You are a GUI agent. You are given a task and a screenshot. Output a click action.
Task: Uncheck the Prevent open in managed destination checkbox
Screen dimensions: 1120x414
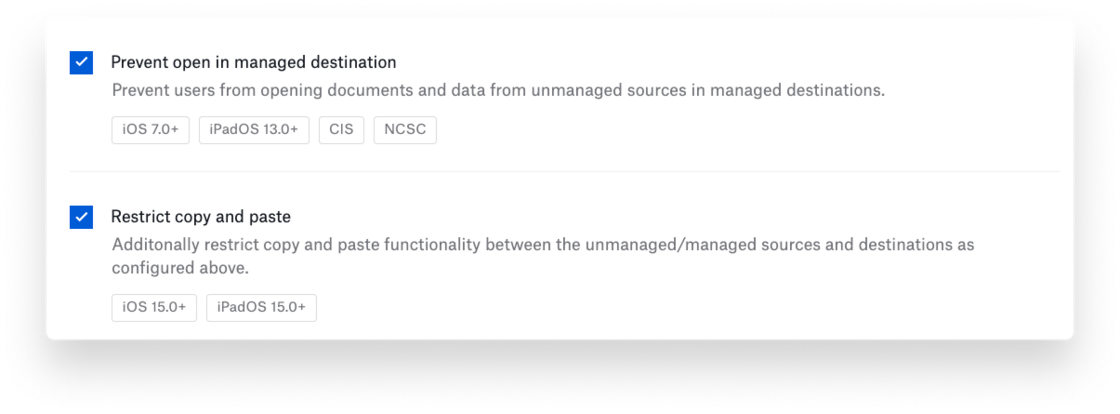pyautogui.click(x=81, y=62)
